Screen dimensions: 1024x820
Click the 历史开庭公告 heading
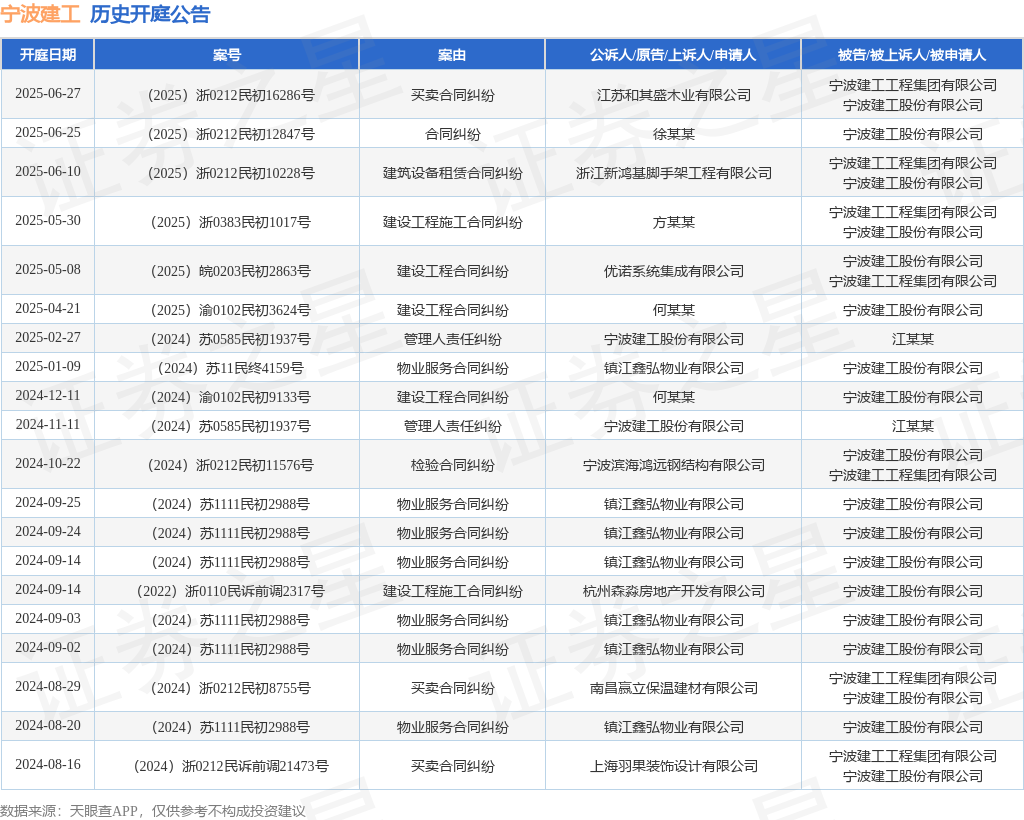pyautogui.click(x=150, y=14)
